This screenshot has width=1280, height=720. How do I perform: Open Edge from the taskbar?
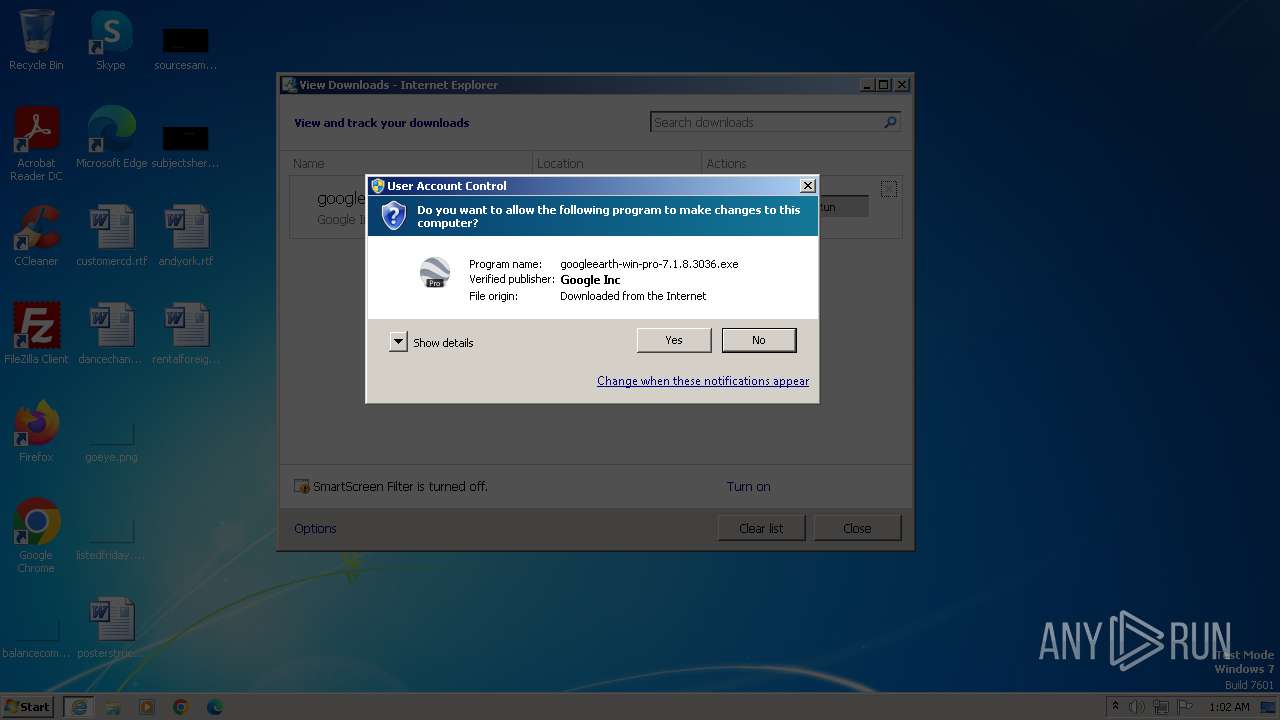pos(215,707)
